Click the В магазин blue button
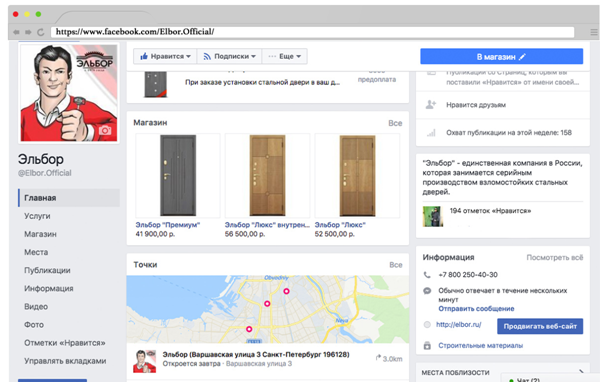This screenshot has width=605, height=384. (x=501, y=57)
